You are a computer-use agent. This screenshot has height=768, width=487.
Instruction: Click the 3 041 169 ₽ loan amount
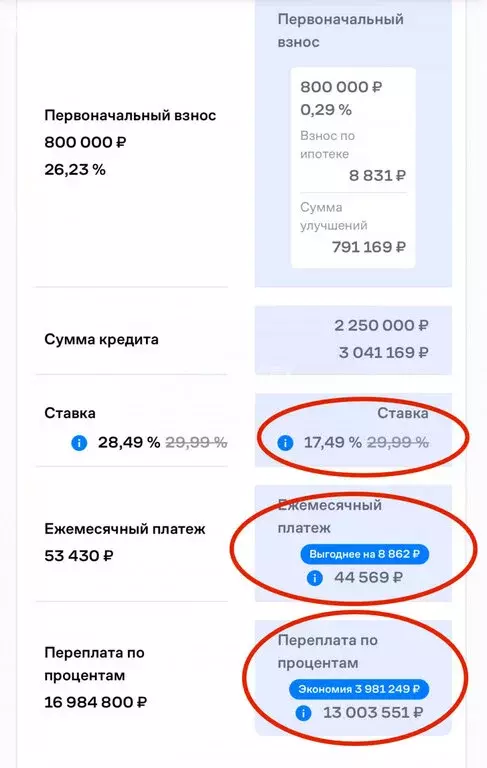coord(384,353)
